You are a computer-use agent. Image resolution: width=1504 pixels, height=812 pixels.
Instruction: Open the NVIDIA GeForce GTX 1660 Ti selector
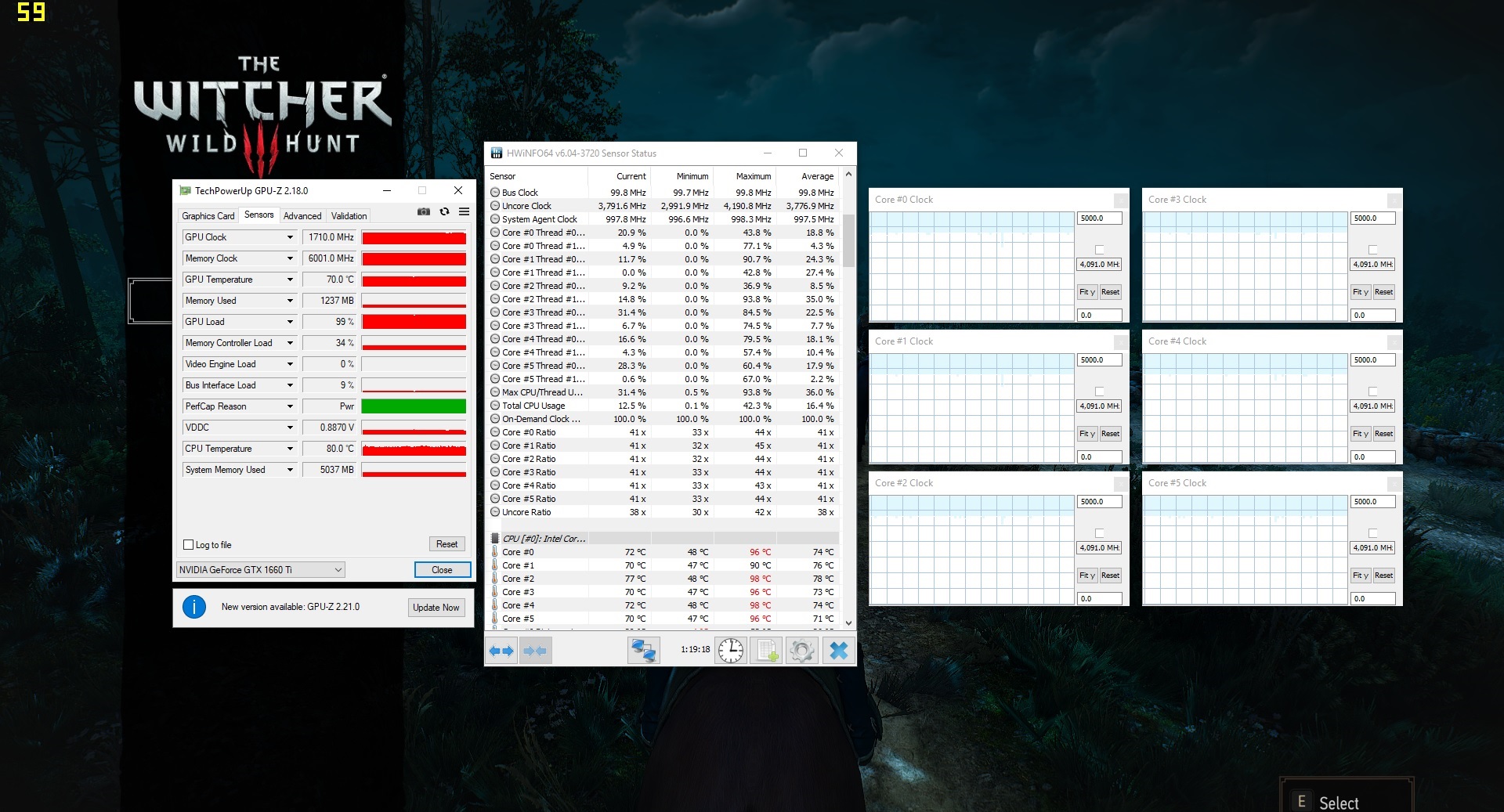point(261,570)
